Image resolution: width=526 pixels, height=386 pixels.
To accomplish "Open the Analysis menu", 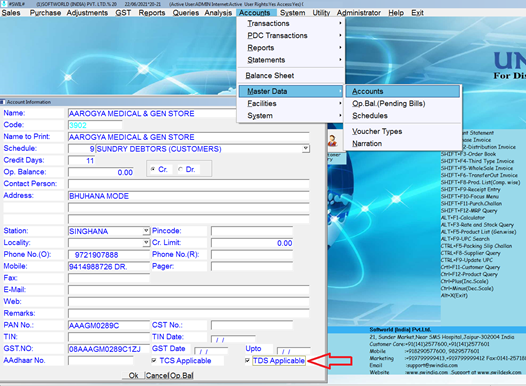I will 218,13.
